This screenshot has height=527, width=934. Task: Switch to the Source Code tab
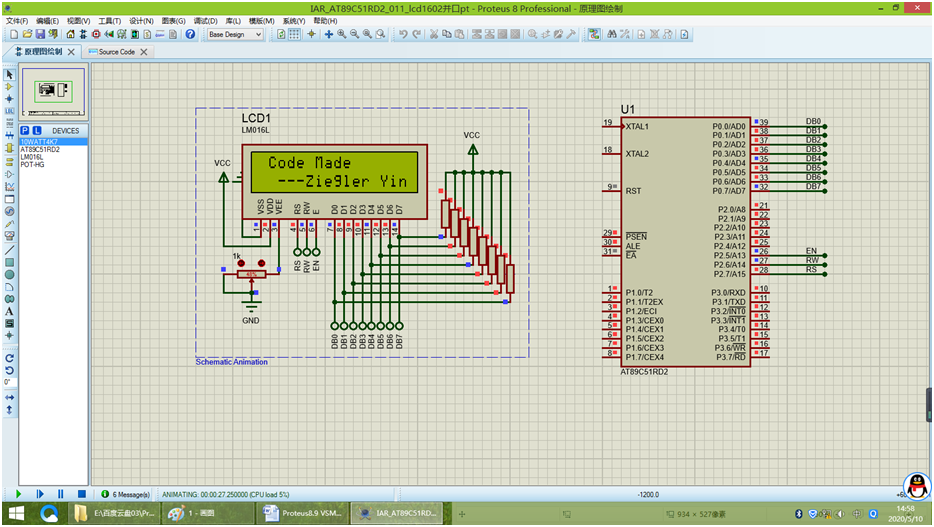tap(117, 52)
